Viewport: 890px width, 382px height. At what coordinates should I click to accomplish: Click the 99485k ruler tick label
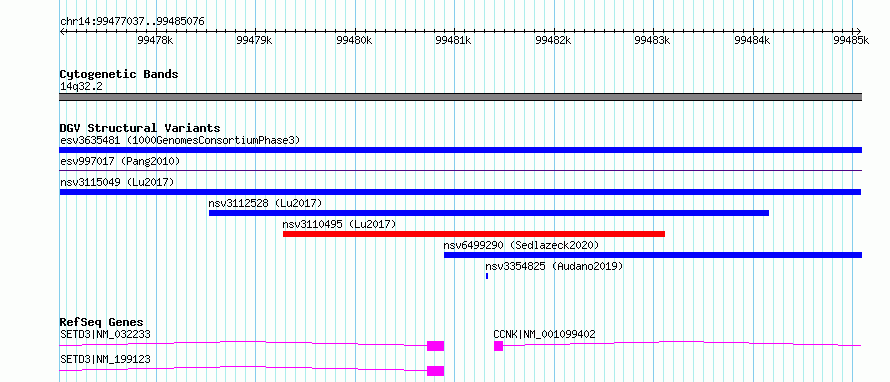(x=851, y=40)
